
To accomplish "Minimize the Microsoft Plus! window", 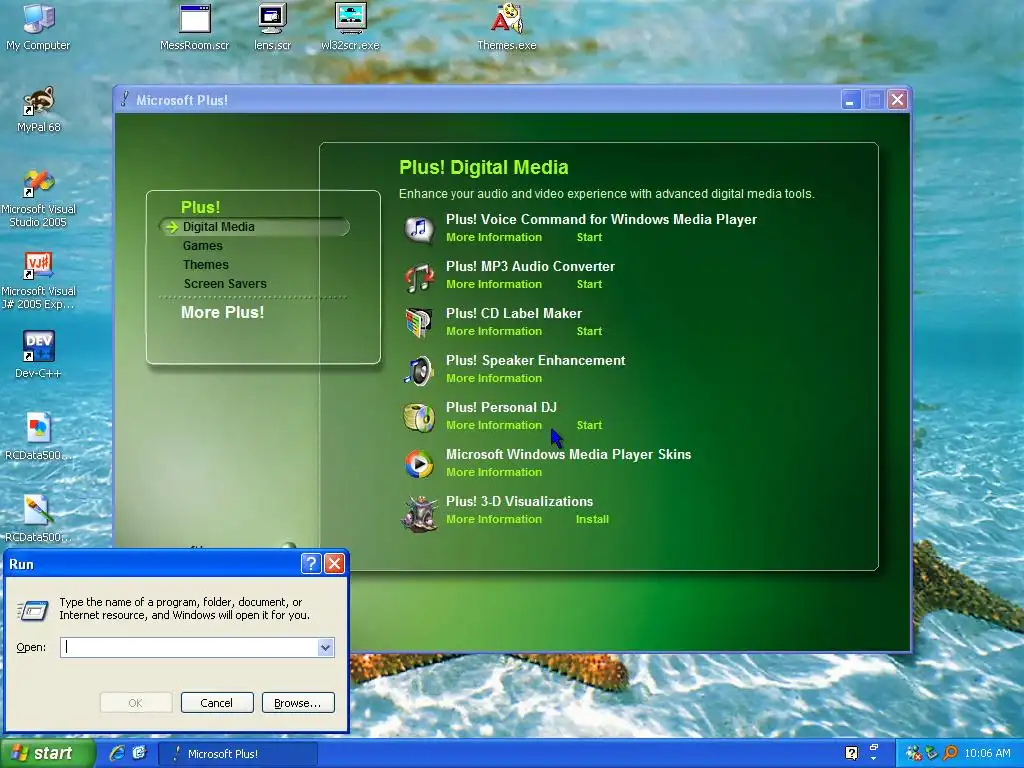I will [851, 100].
